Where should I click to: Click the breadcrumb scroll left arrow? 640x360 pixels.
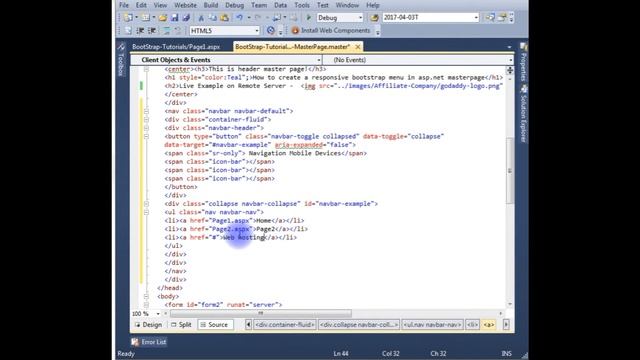click(248, 325)
